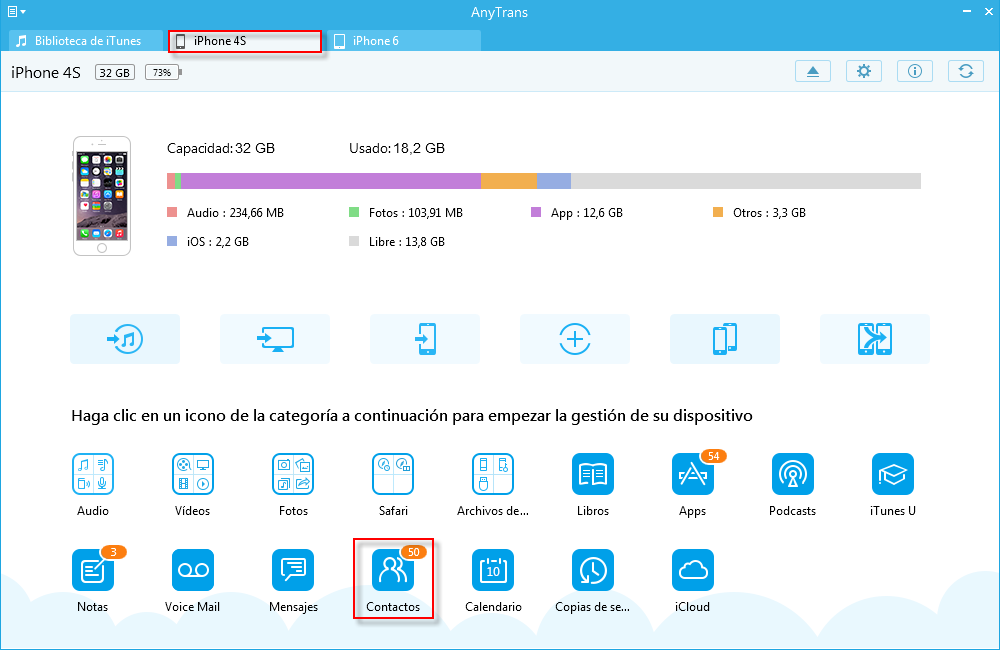Click the purple App segment of storage bar

[331, 181]
